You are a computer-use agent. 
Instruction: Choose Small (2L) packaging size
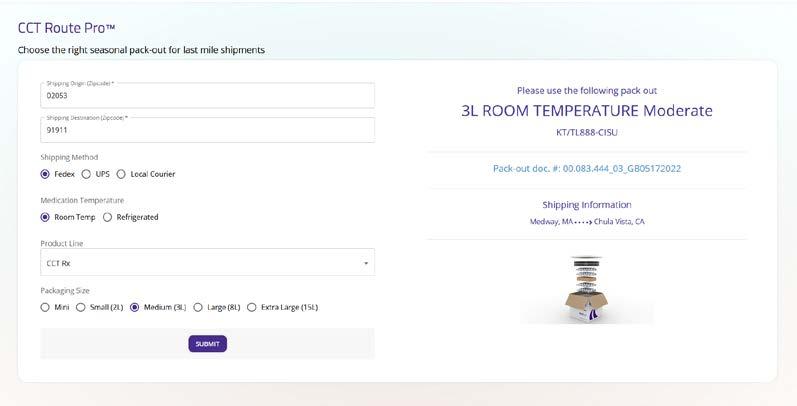80,307
